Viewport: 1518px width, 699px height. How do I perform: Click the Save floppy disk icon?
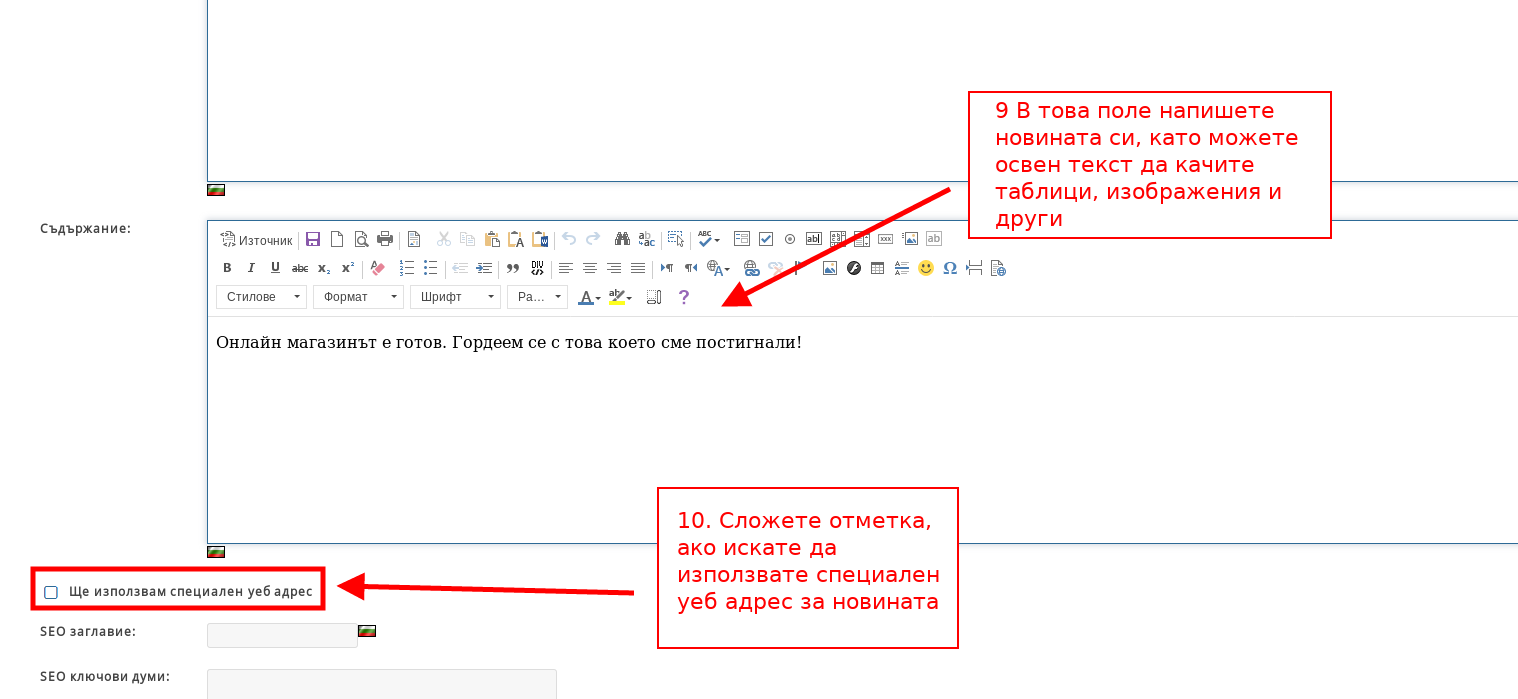313,239
